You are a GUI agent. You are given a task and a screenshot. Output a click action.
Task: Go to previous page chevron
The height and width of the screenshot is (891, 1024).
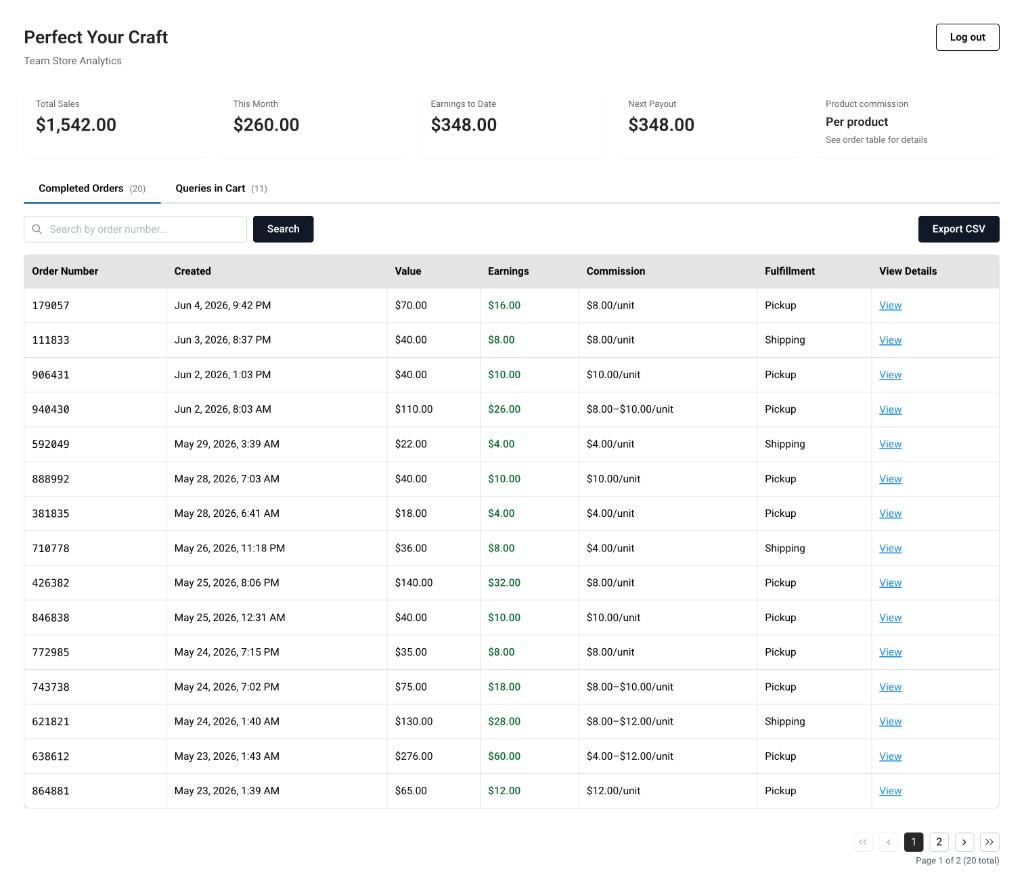click(888, 842)
